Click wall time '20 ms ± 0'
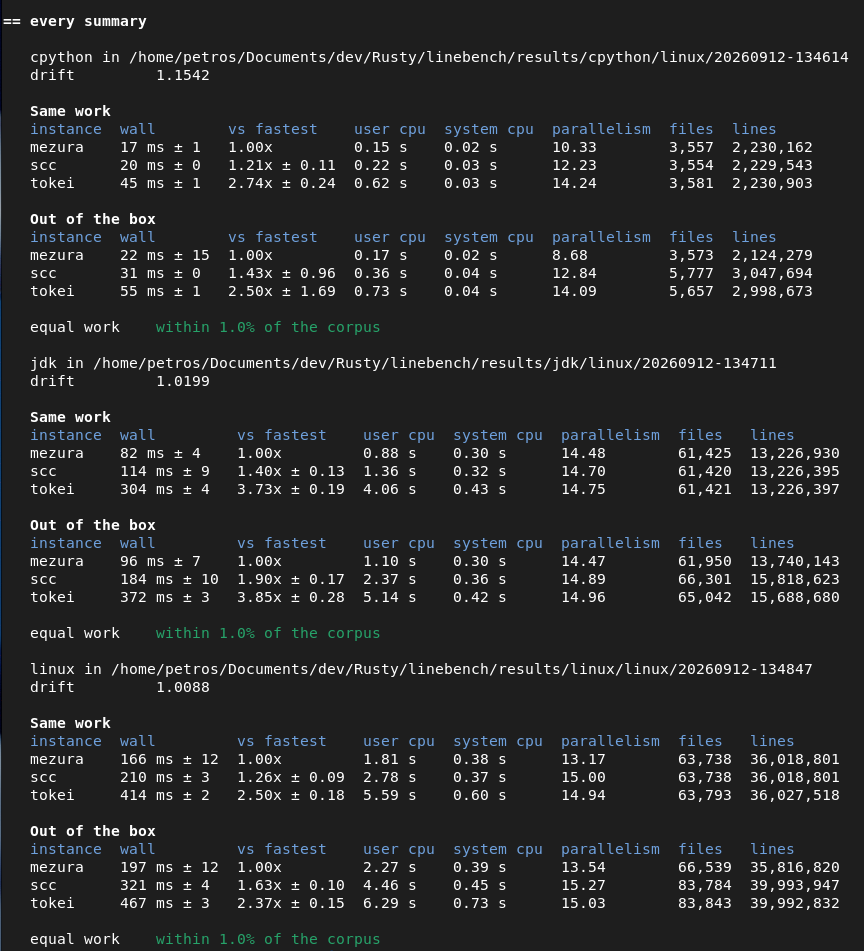The height and width of the screenshot is (951, 864). tap(160, 165)
